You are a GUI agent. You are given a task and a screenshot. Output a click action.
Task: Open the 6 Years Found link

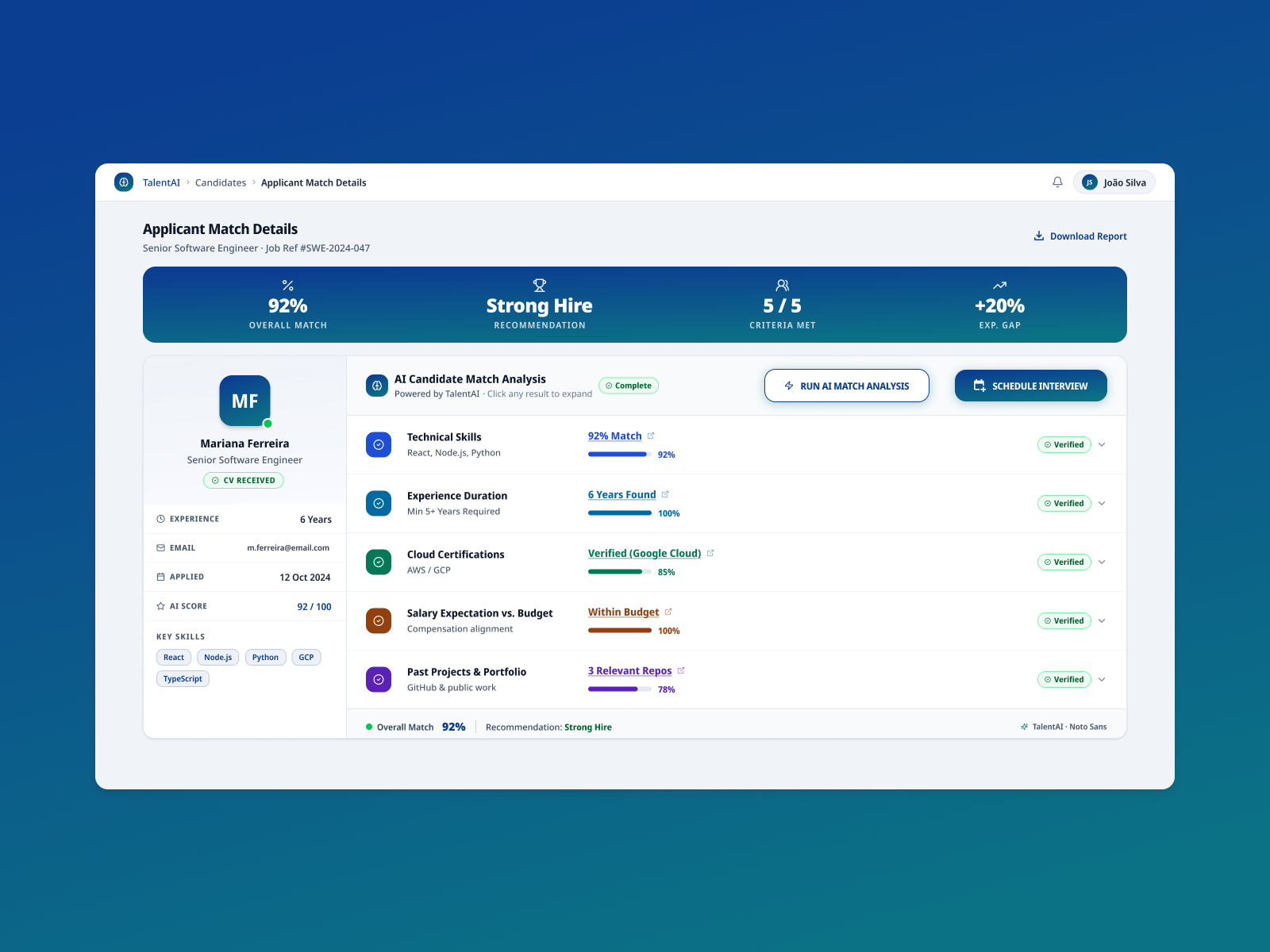[x=622, y=494]
